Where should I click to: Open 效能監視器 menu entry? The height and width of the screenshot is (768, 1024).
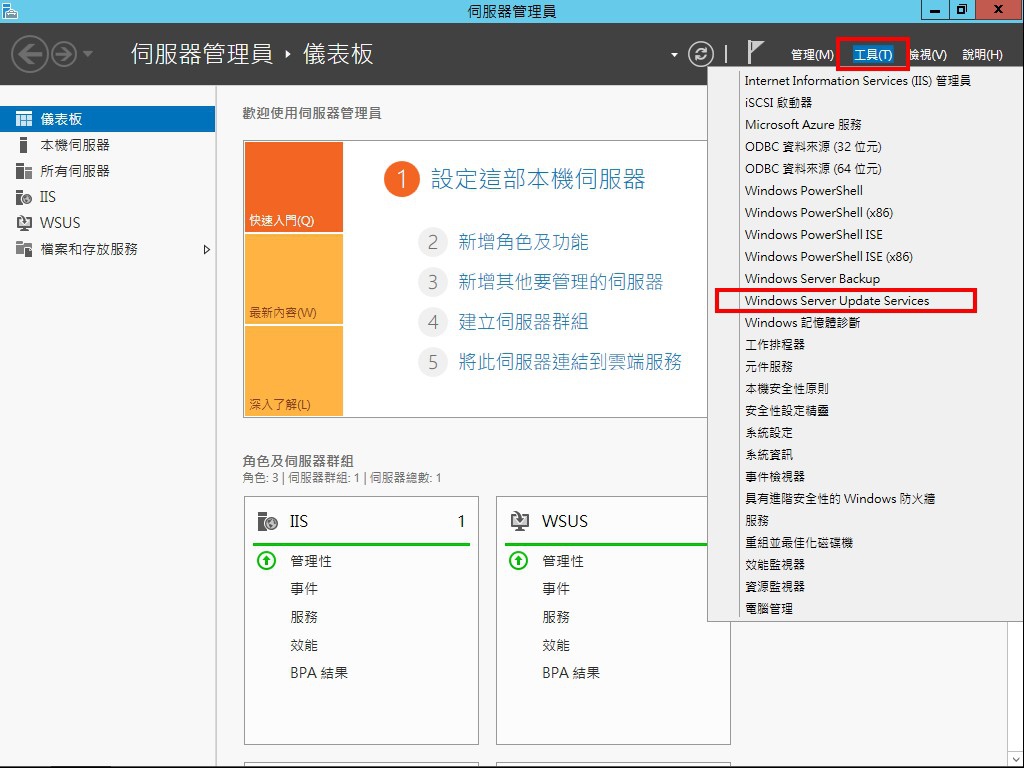click(x=775, y=564)
